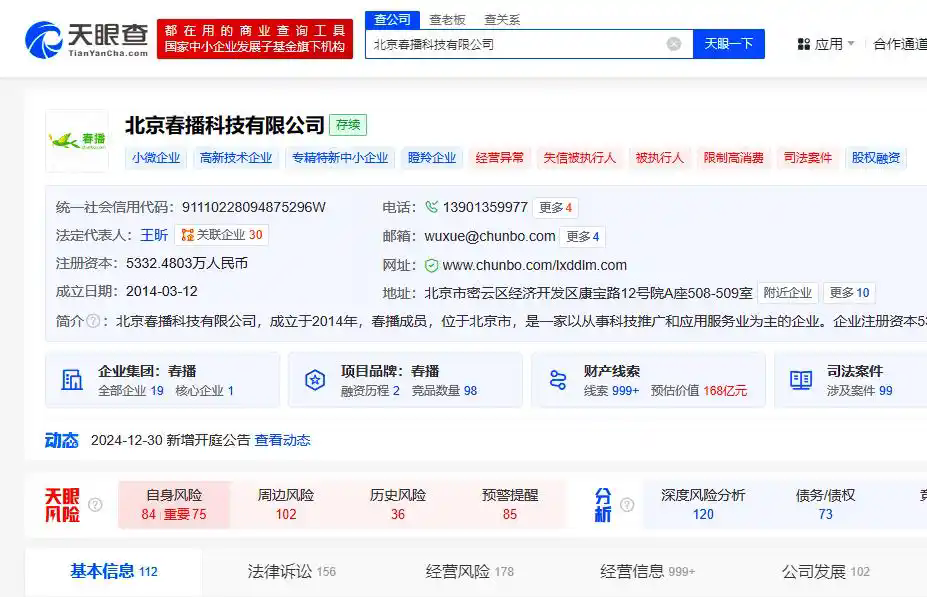
Task: Click website www.chunbo.com/lxddlm.com link
Action: click(534, 265)
